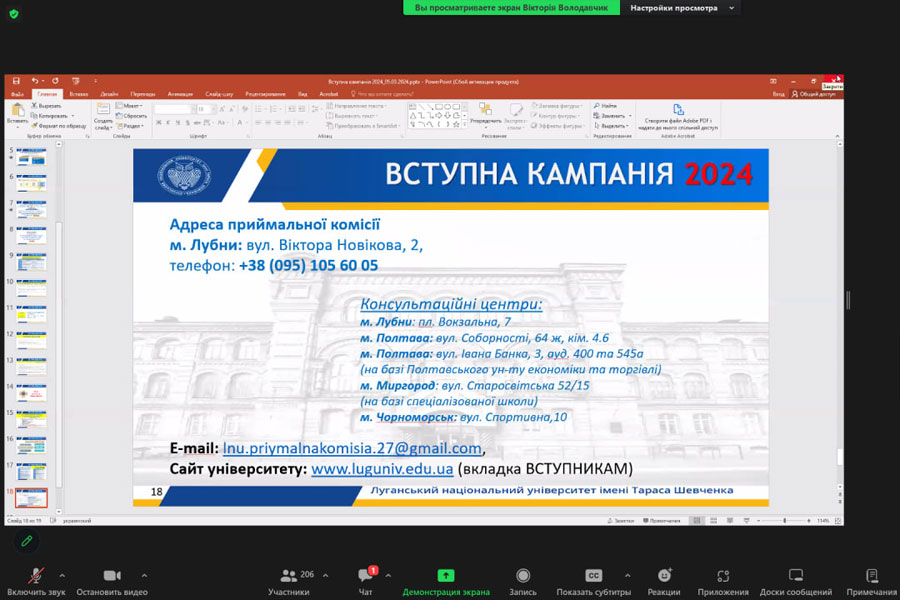Screen dimensions: 900x600
Task: Start Демонстрация экрана screen sharing
Action: point(446,582)
